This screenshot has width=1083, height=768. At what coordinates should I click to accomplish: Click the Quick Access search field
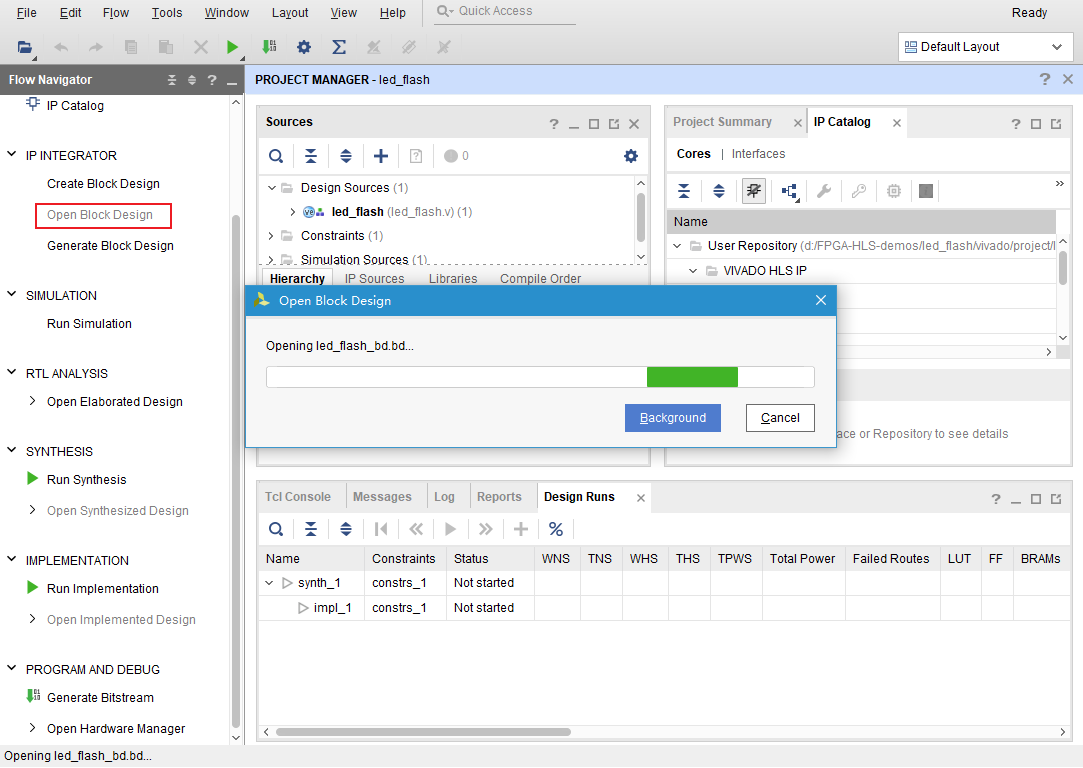tap(510, 11)
